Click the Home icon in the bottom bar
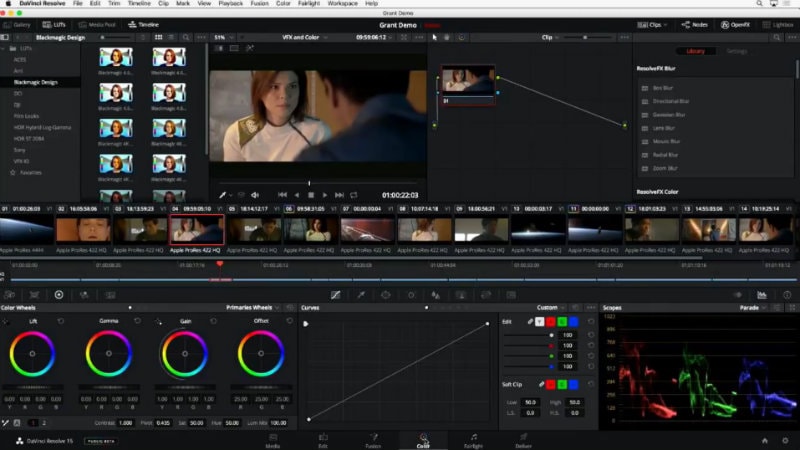This screenshot has width=800, height=450. 765,440
